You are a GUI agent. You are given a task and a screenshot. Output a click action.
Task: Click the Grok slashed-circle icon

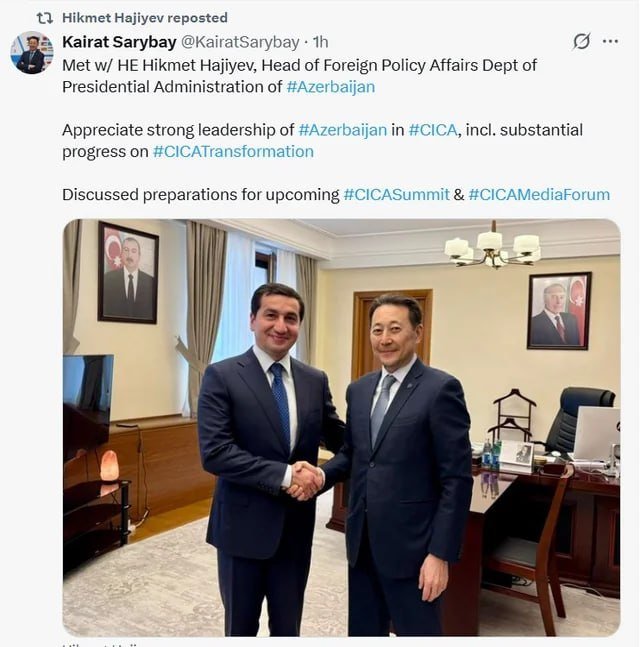point(581,41)
